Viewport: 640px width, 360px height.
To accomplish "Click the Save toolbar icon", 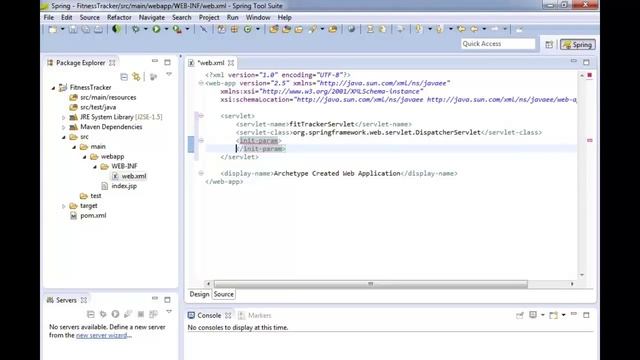I will [73, 29].
